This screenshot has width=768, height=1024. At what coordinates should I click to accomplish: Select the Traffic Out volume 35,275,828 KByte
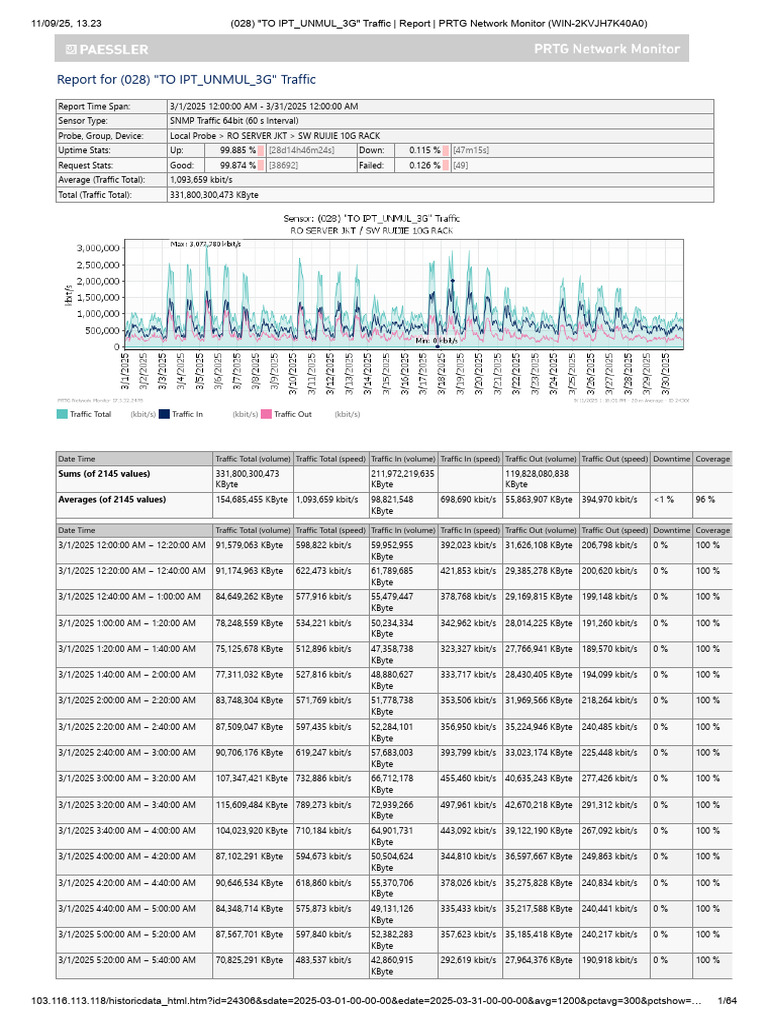pos(539,883)
